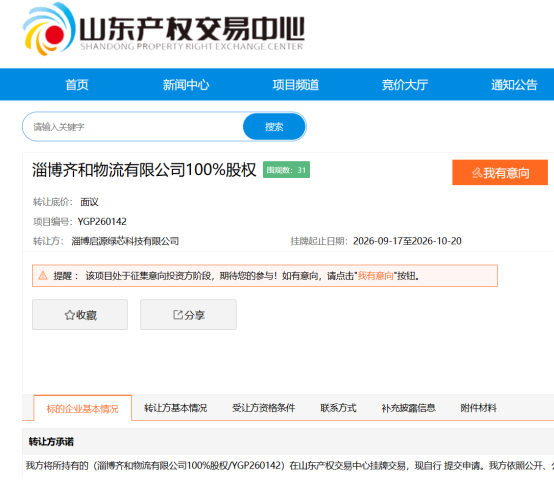This screenshot has height=482, width=554.
Task: Click the 收藏 favorite button
Action: 80,315
